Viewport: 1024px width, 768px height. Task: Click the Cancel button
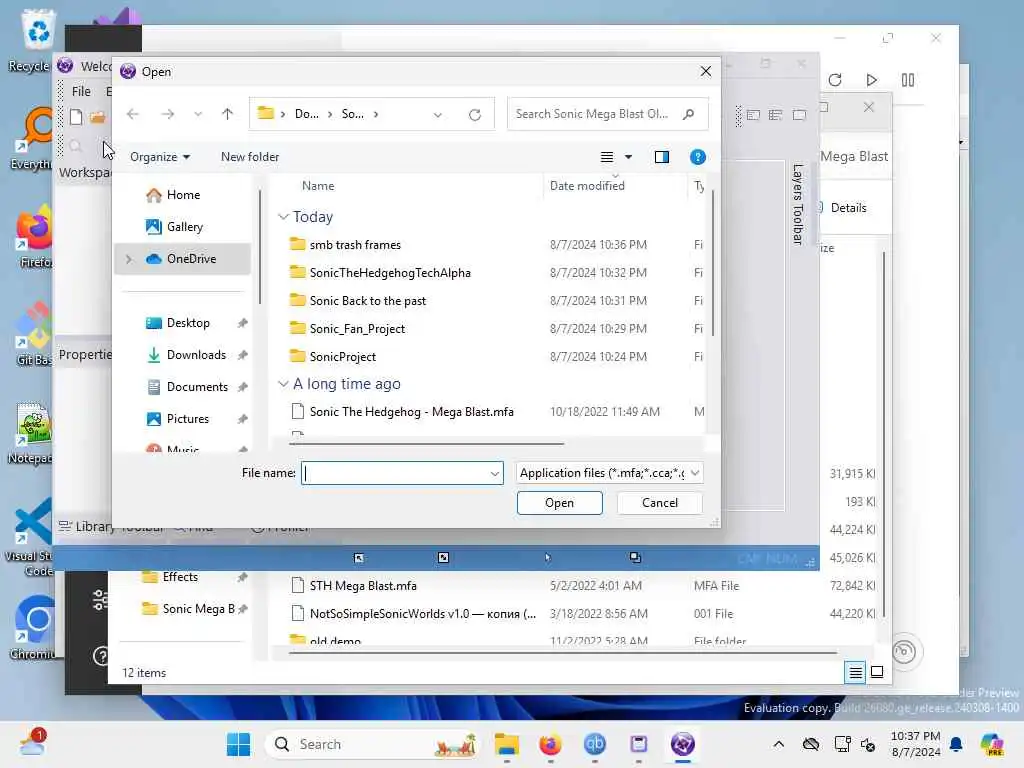(x=660, y=503)
